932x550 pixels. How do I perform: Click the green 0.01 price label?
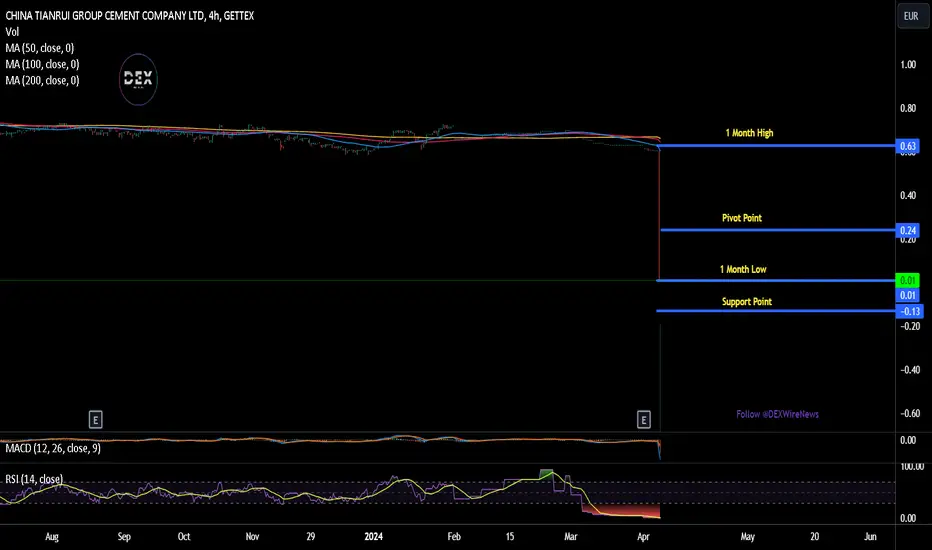(907, 280)
